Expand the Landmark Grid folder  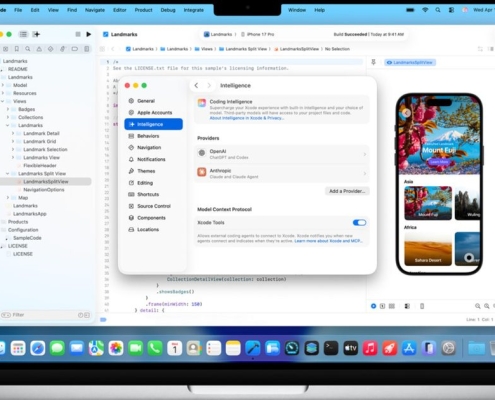coord(13,141)
